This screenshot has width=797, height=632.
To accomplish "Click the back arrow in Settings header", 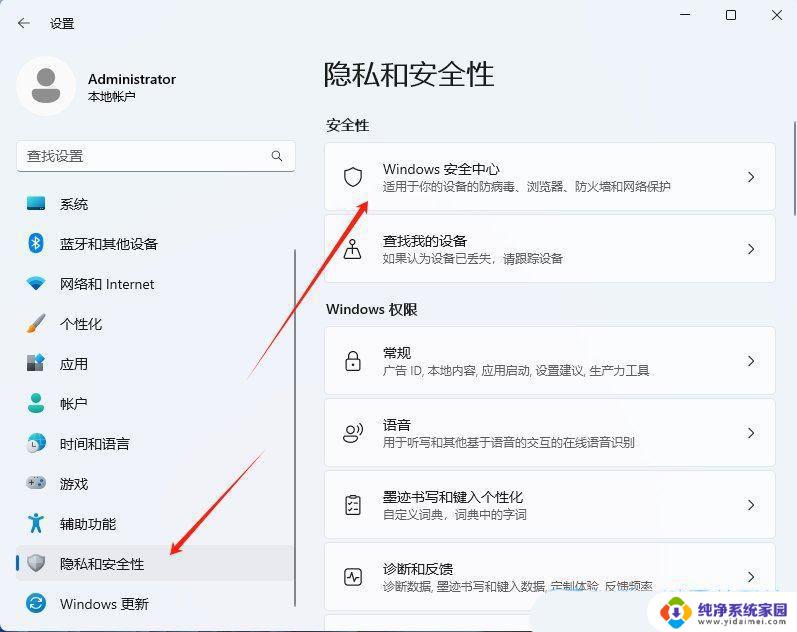I will point(24,23).
